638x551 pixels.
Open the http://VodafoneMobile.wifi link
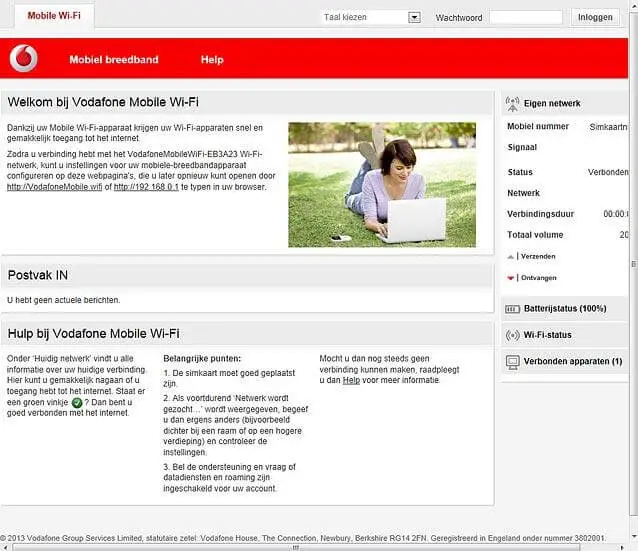(x=55, y=187)
